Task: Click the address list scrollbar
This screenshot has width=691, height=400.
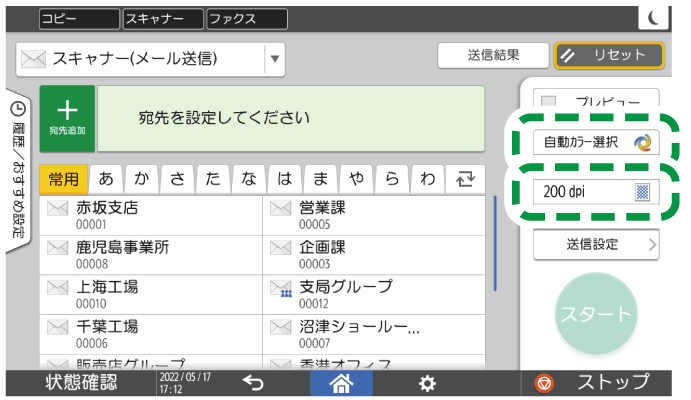Action: [x=495, y=243]
